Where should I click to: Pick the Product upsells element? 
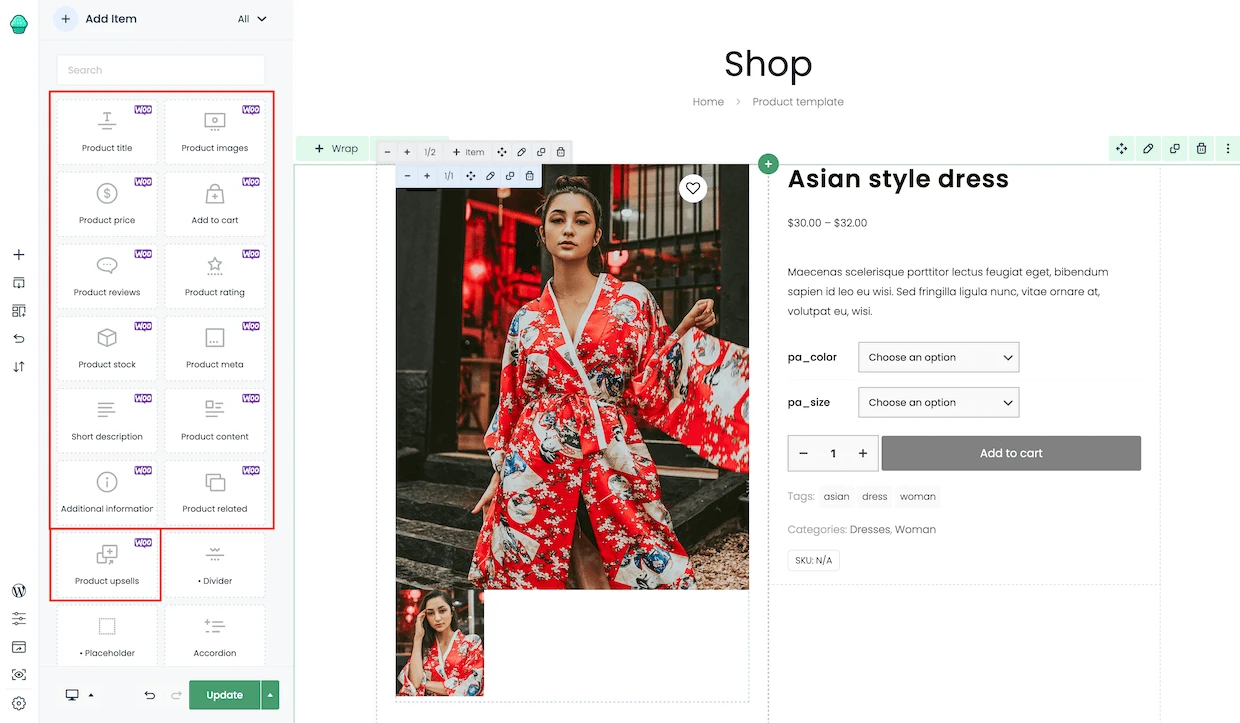pos(107,564)
